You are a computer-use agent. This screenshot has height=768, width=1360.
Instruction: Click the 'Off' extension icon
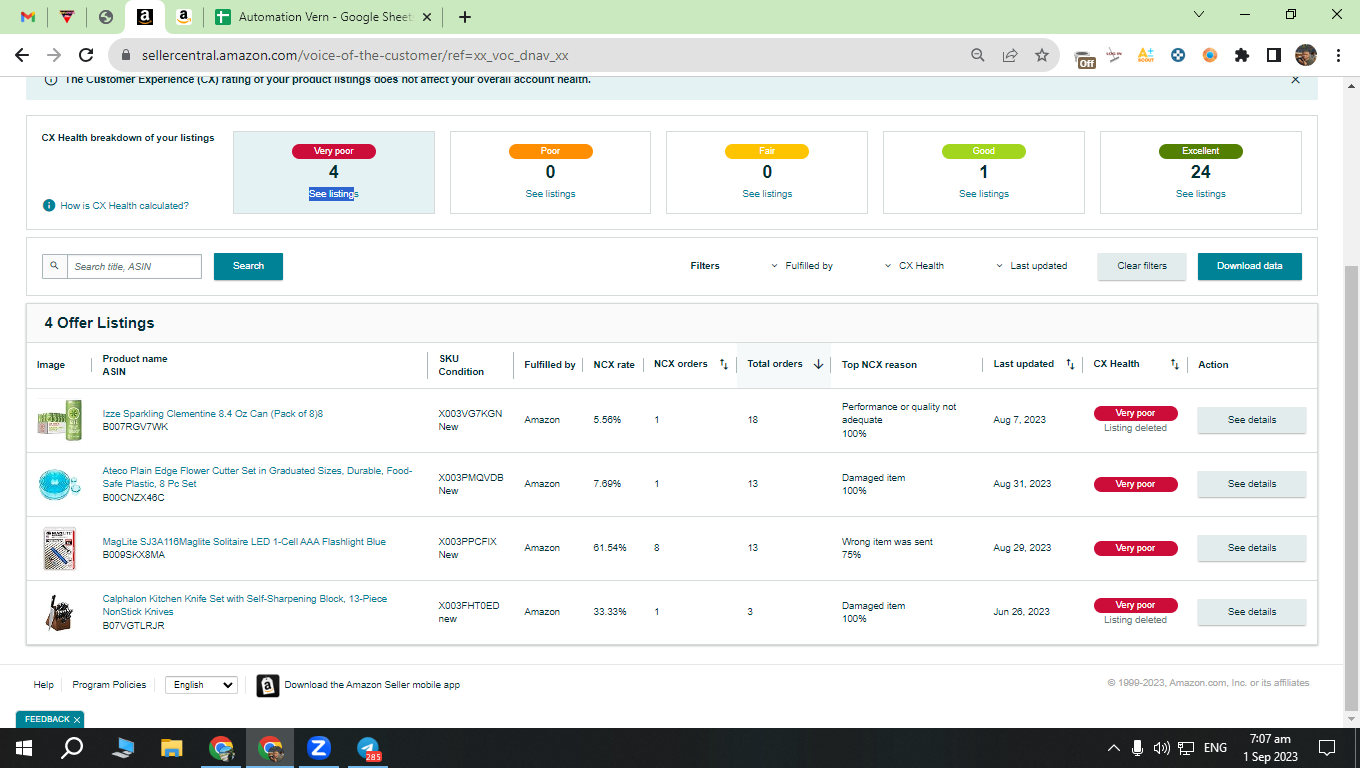click(1085, 57)
